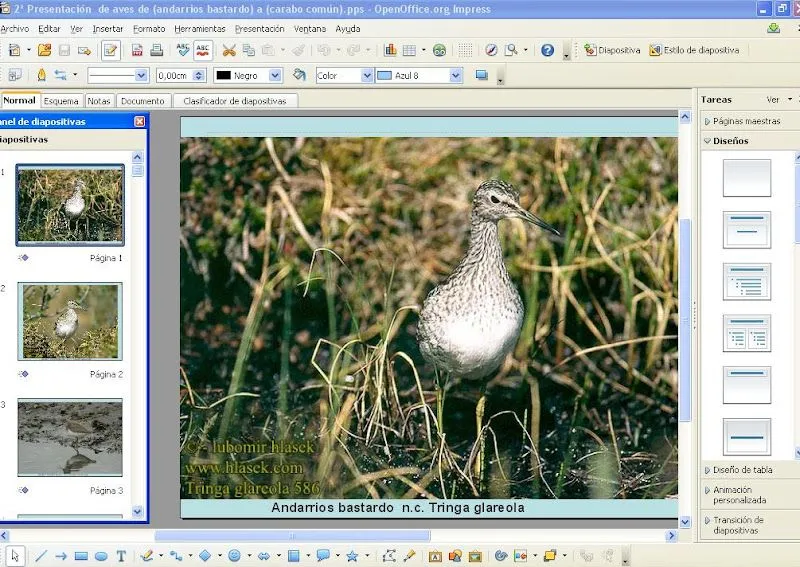The width and height of the screenshot is (800, 567).
Task: Open the New document dropdown arrow
Action: [29, 50]
